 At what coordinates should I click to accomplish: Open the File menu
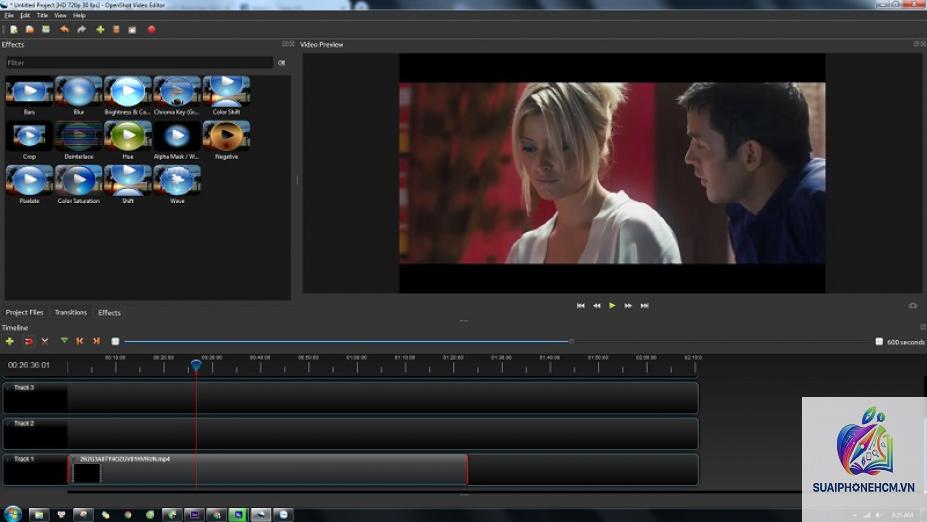click(9, 15)
